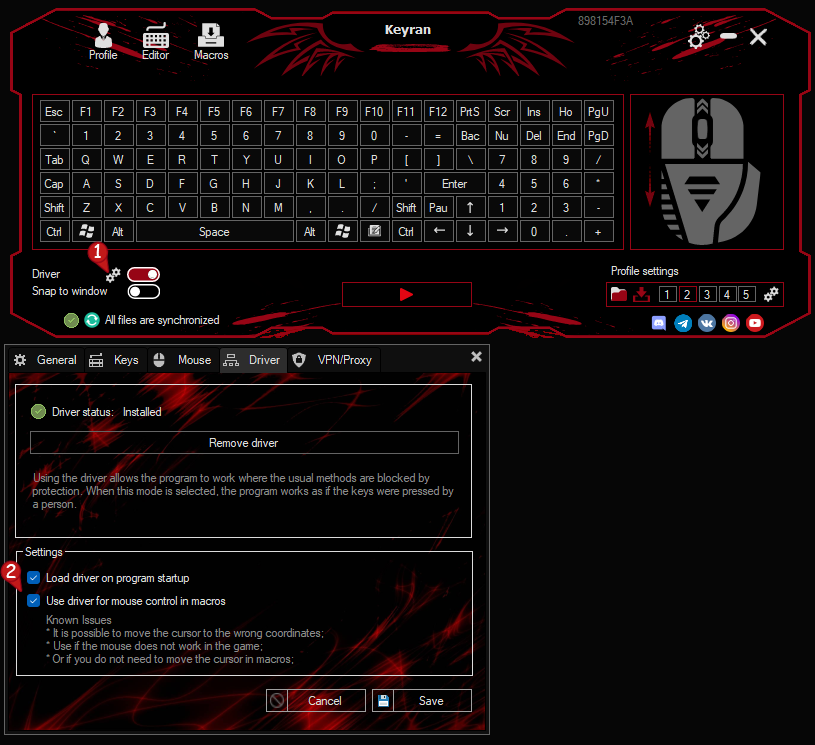815x745 pixels.
Task: Open the Instagram link icon
Action: click(x=730, y=323)
